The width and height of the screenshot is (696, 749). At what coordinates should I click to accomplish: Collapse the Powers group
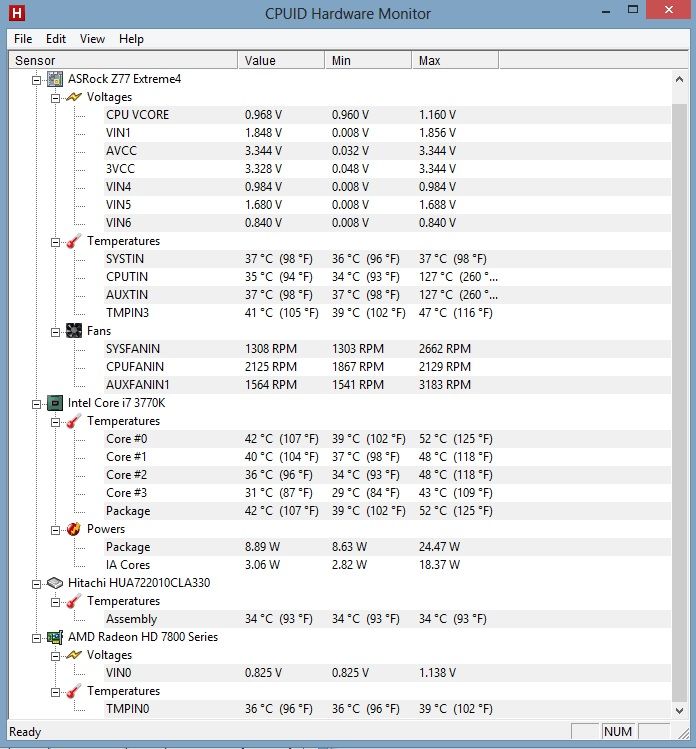(55, 531)
